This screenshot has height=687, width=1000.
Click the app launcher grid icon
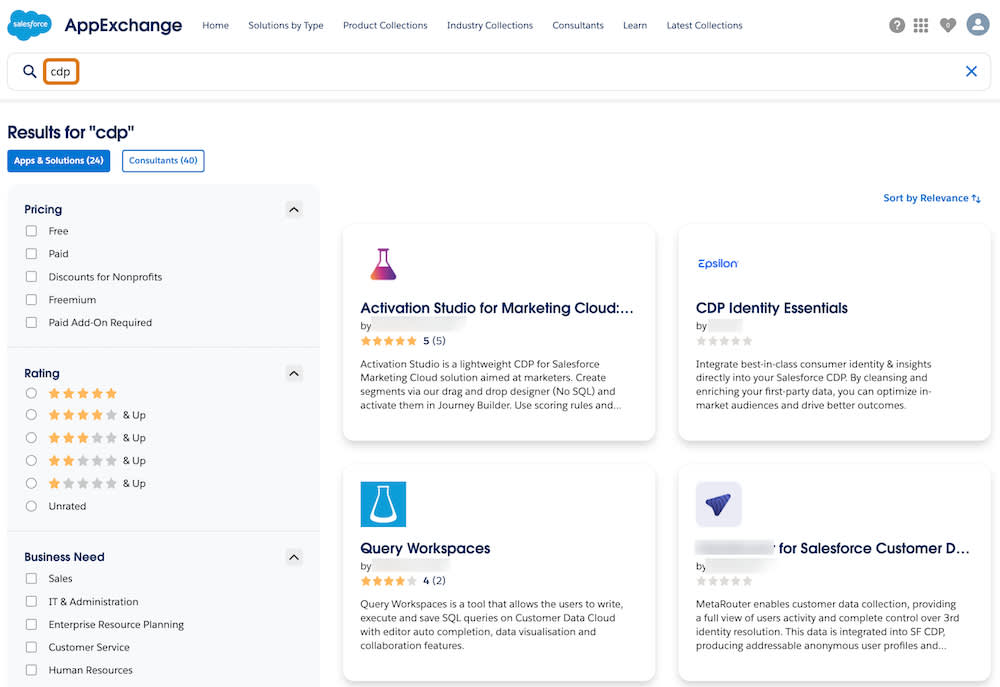pyautogui.click(x=921, y=24)
